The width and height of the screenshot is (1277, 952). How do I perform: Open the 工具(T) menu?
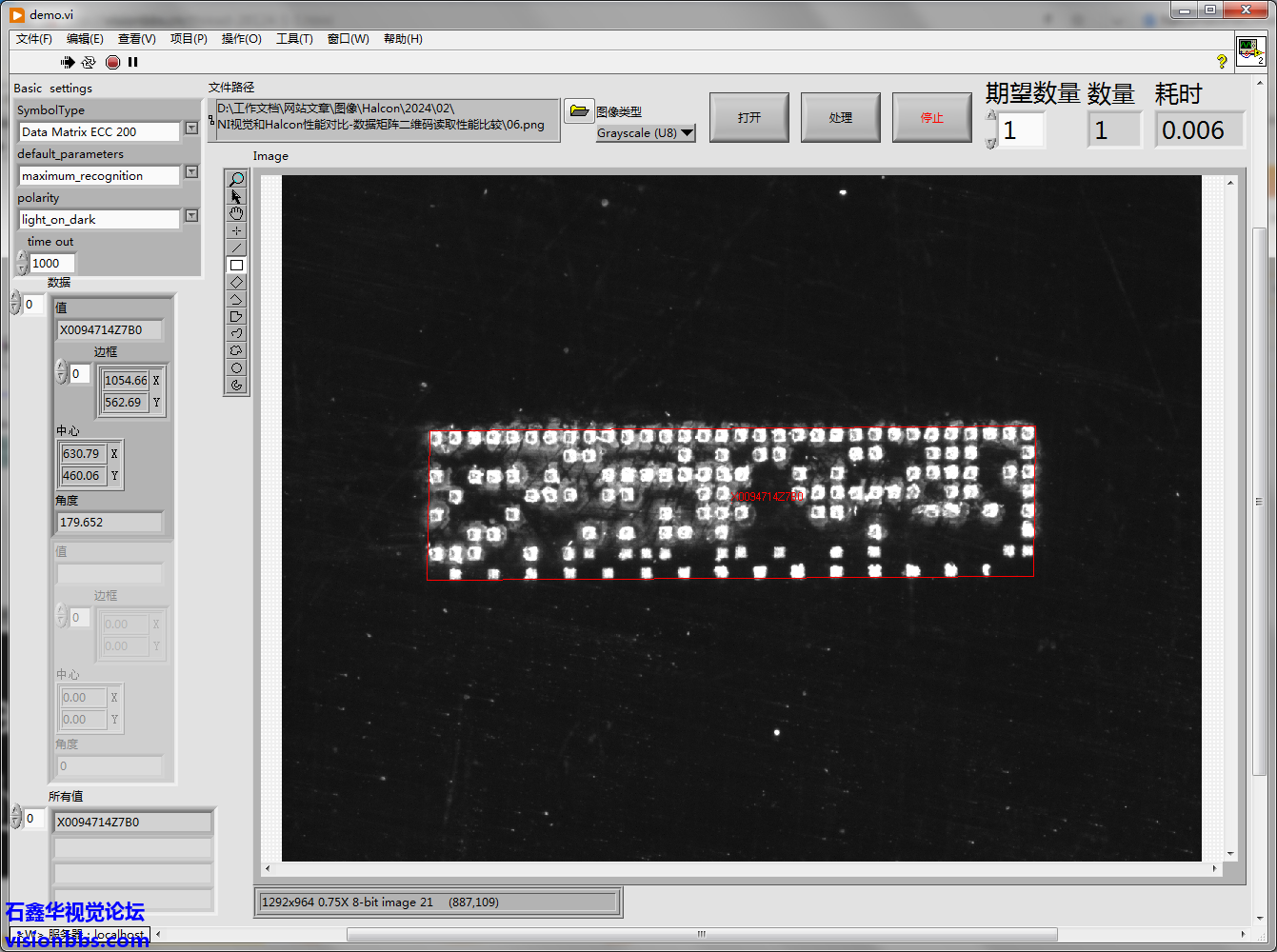click(294, 39)
